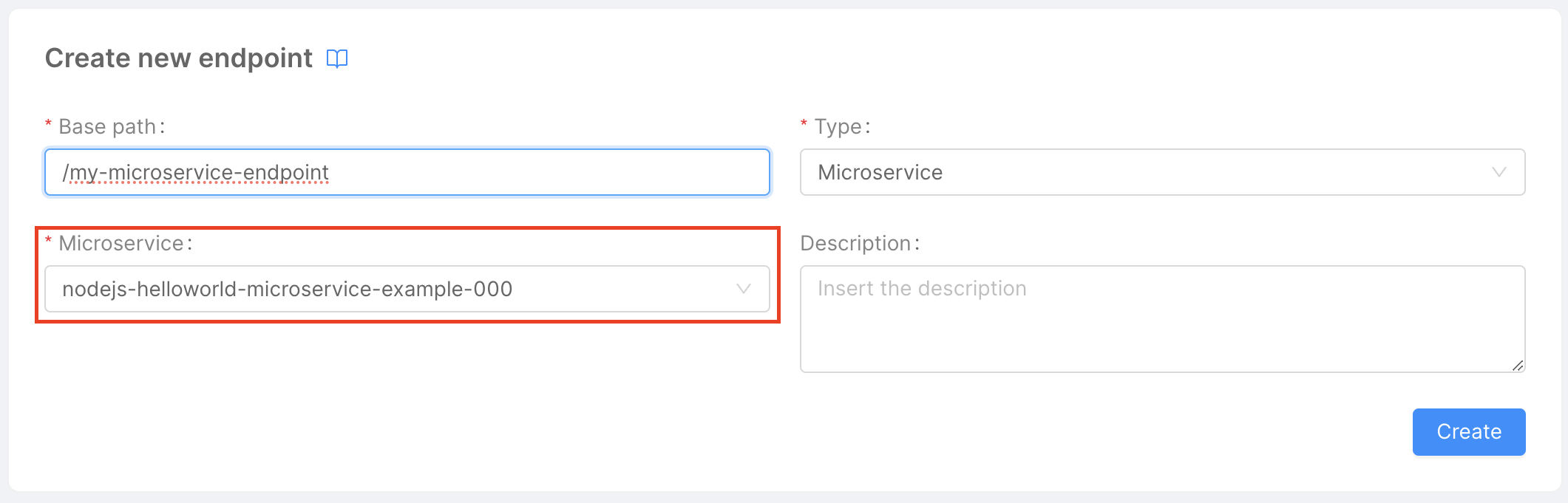Click the resize handle on description textarea
Screen dimensions: 1568x503
tap(1517, 364)
